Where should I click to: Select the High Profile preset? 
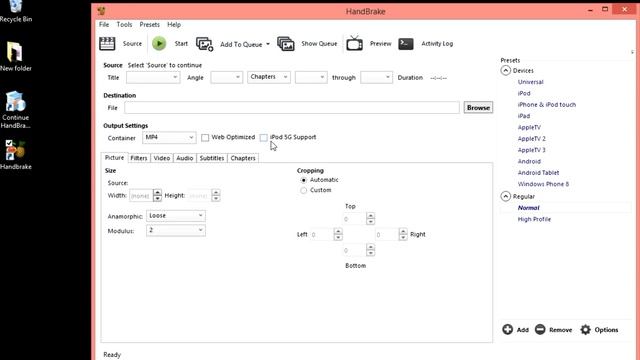(x=534, y=219)
